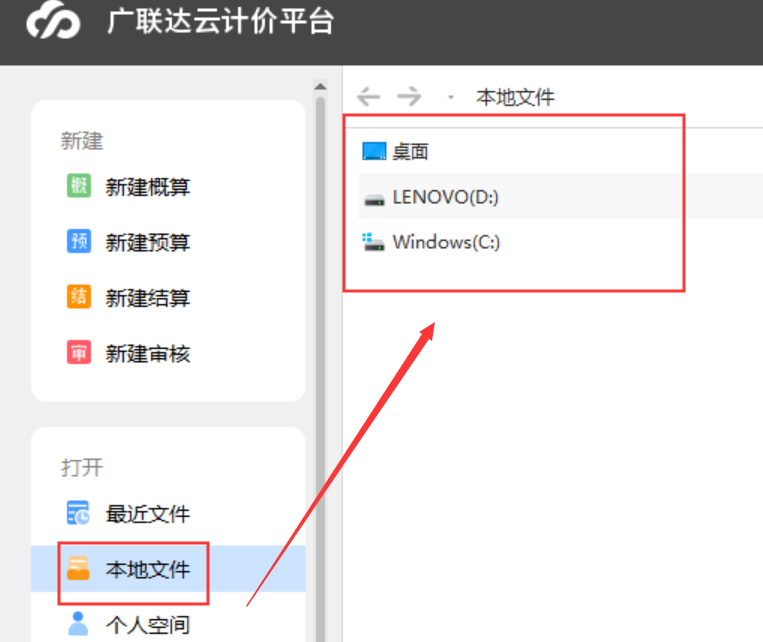
Task: Click the green 概 icon for 新建概算
Action: point(79,186)
